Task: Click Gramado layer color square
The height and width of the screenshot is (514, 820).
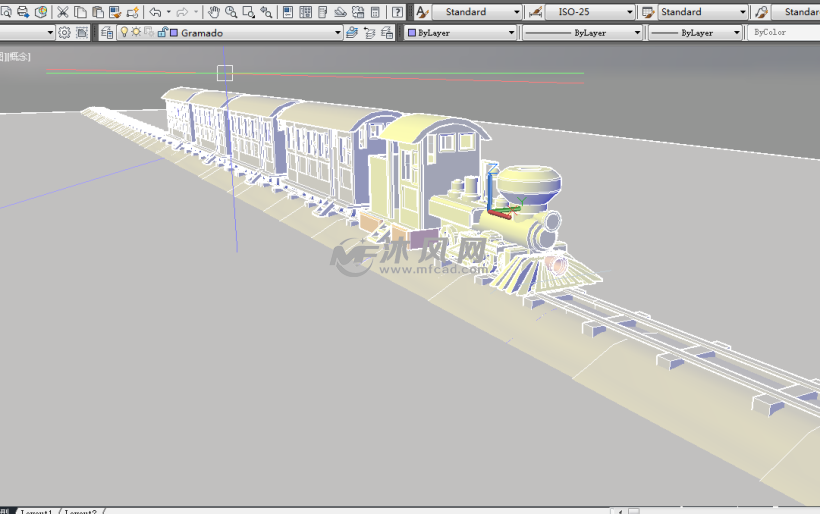Action: (174, 32)
